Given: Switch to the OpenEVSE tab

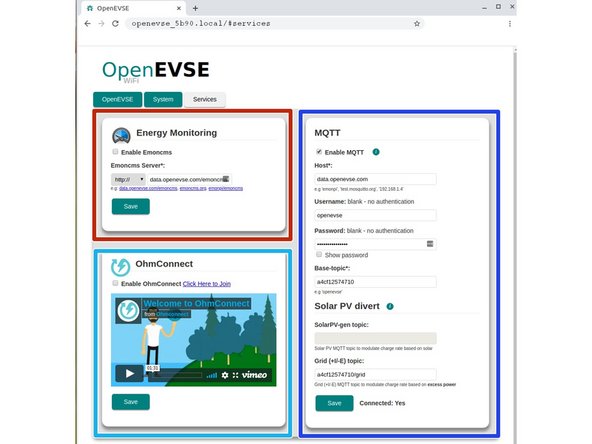Looking at the screenshot, I should (x=117, y=99).
